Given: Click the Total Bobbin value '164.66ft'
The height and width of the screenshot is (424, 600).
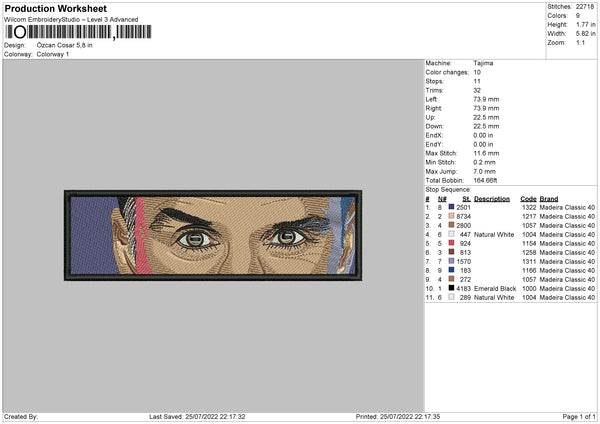Looking at the screenshot, I should [485, 180].
